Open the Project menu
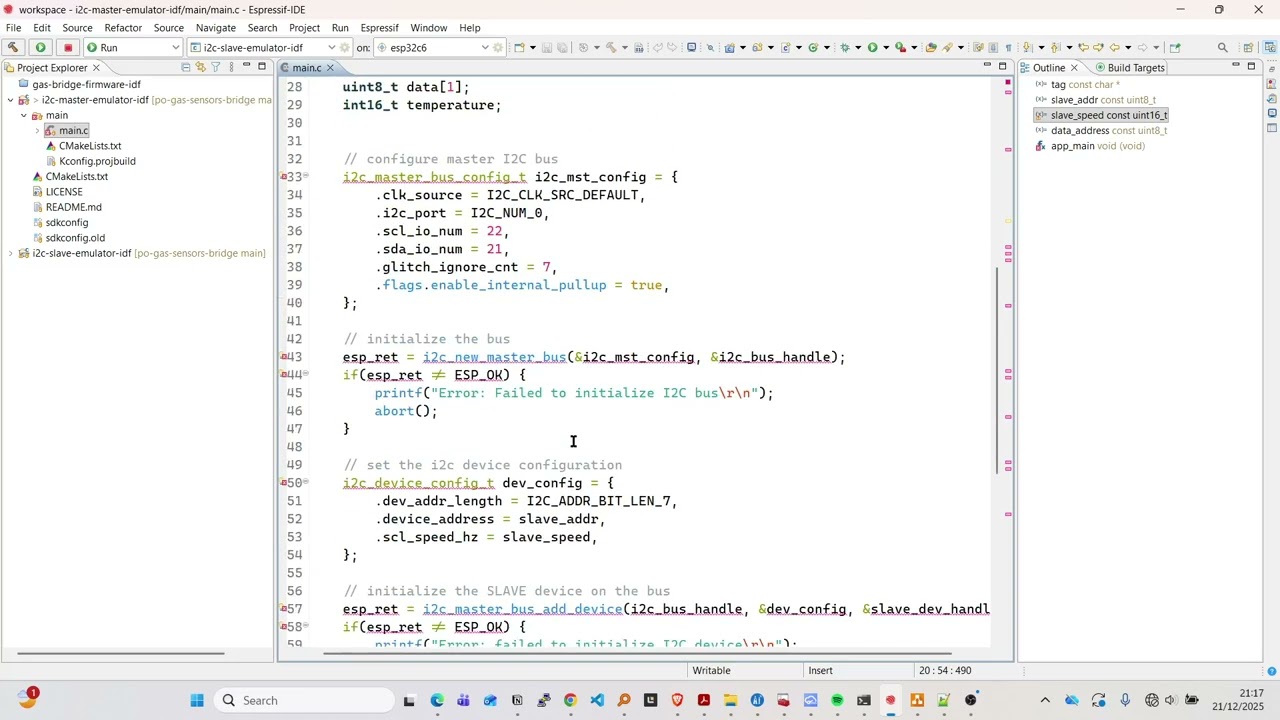 pos(304,27)
